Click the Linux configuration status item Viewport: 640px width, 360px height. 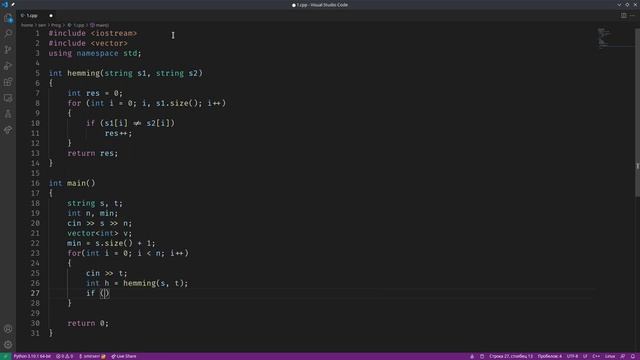pos(610,356)
